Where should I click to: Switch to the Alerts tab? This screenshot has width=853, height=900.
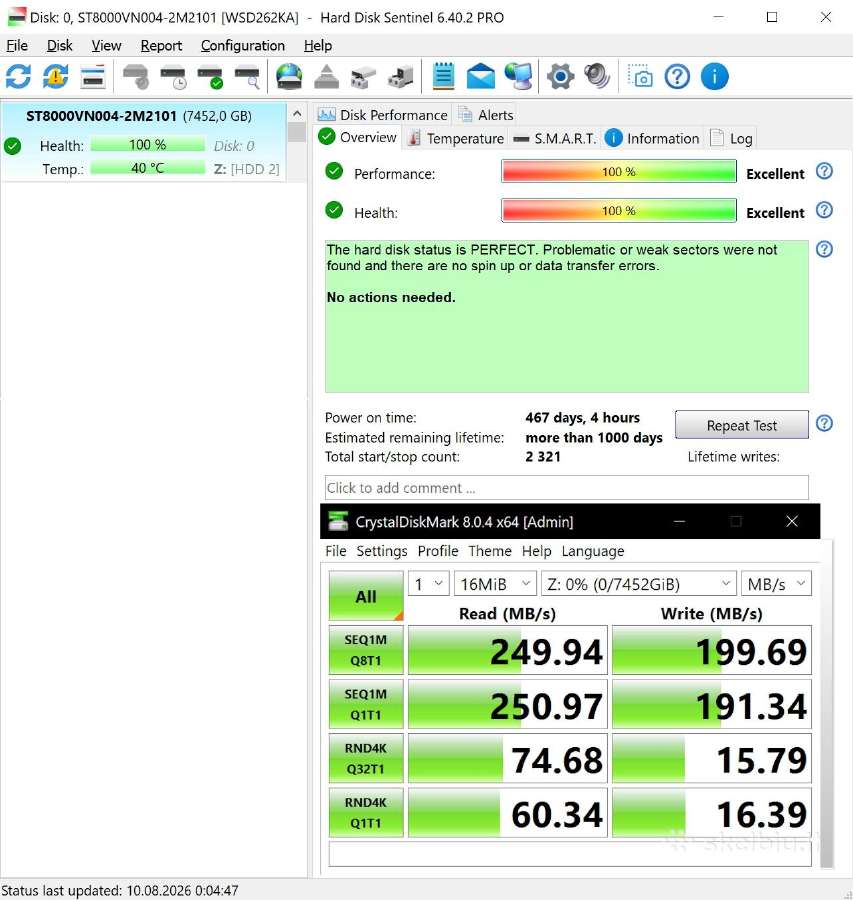(x=485, y=115)
